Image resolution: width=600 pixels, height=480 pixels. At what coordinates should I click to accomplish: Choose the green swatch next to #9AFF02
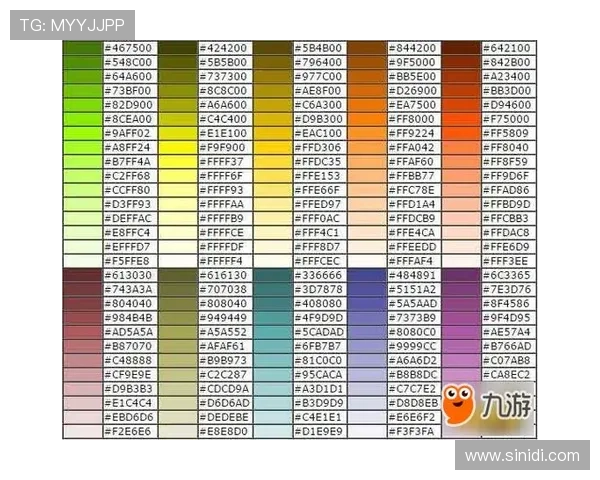82,133
